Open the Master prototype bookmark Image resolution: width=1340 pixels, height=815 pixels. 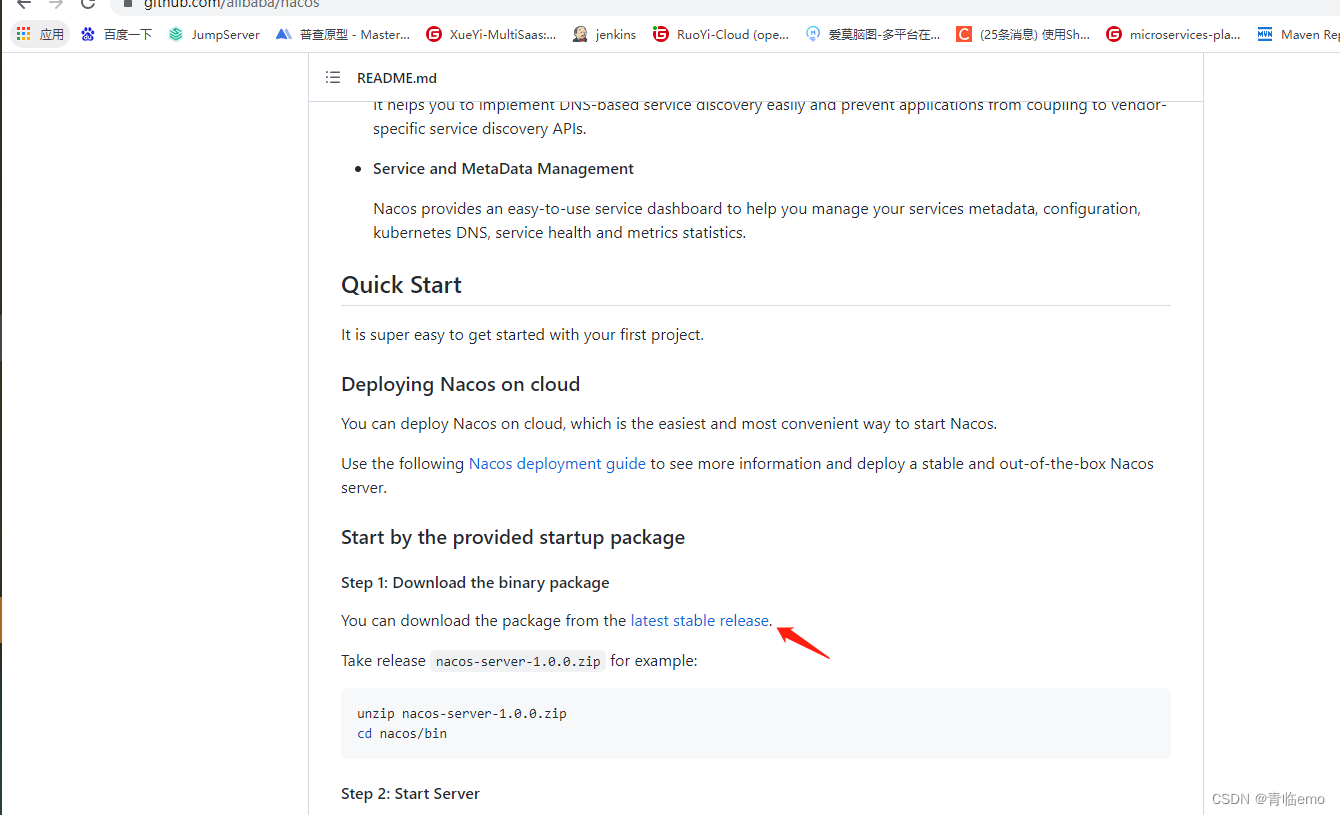click(343, 34)
